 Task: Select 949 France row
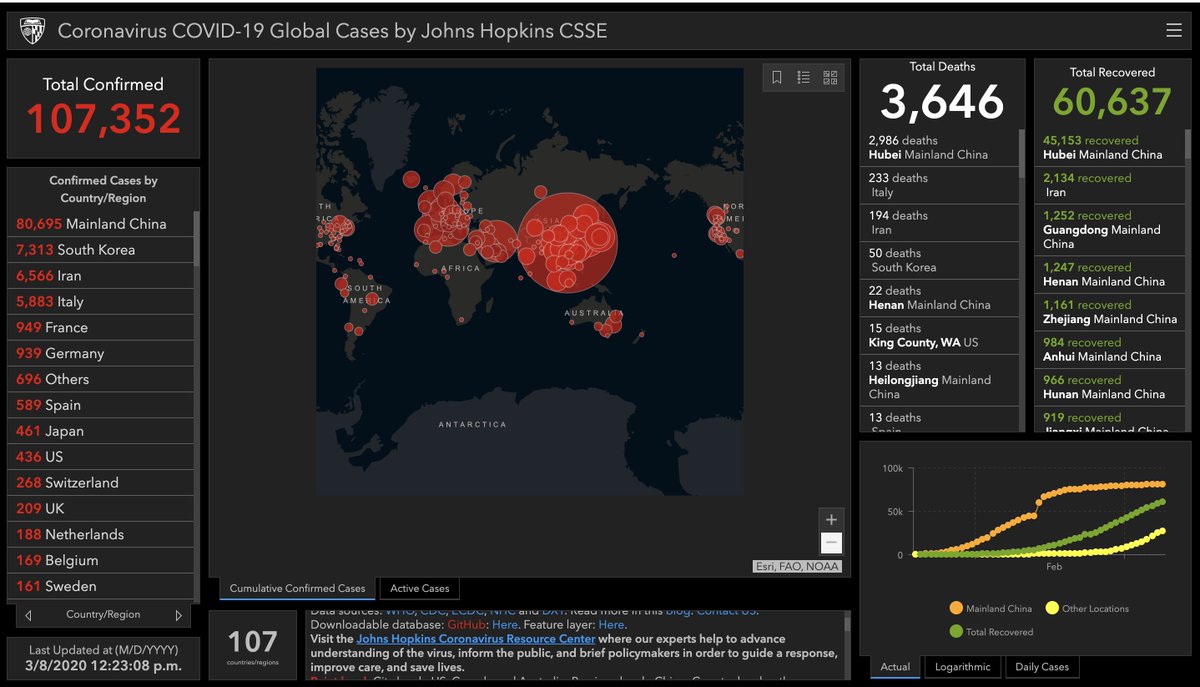[101, 328]
